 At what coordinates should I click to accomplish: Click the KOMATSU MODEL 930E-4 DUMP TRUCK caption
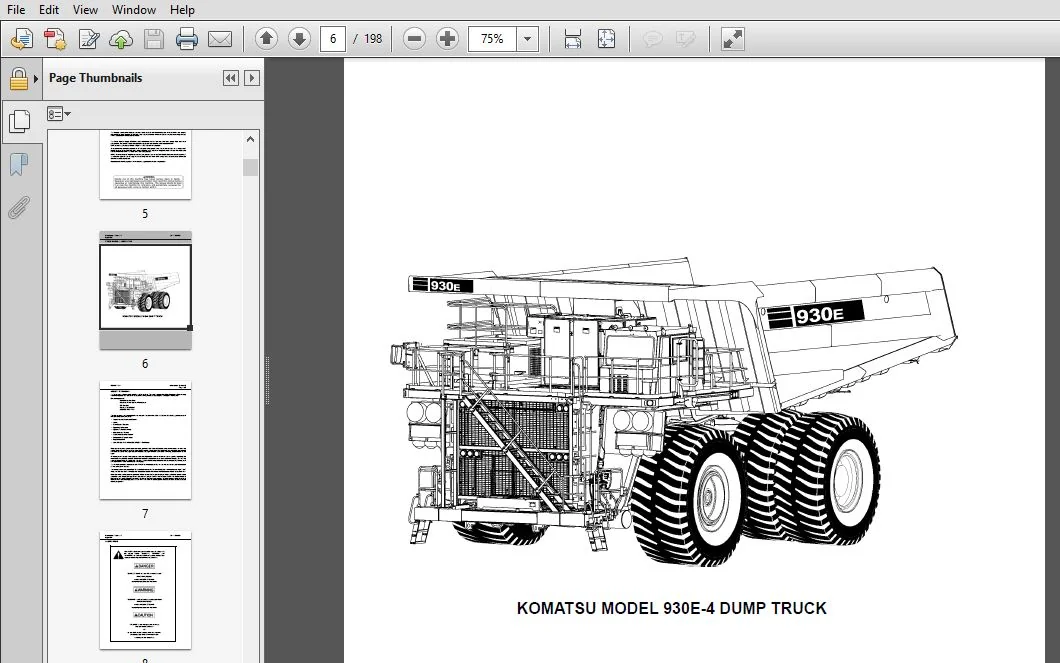[x=671, y=608]
